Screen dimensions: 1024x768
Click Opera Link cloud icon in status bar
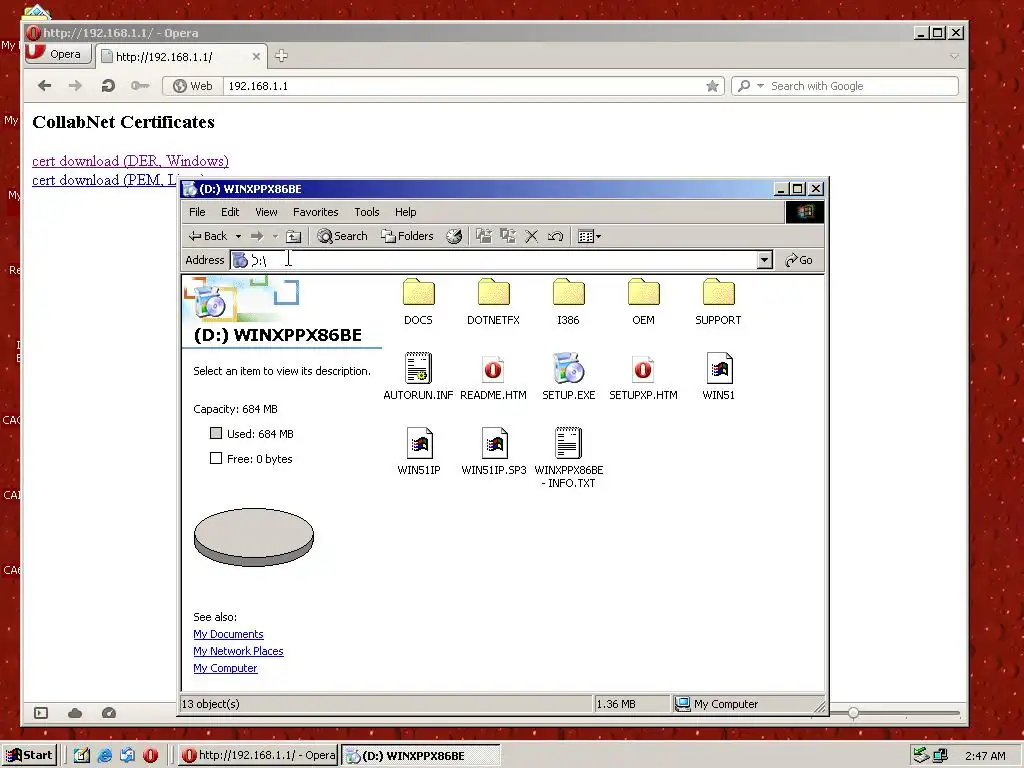coord(75,713)
